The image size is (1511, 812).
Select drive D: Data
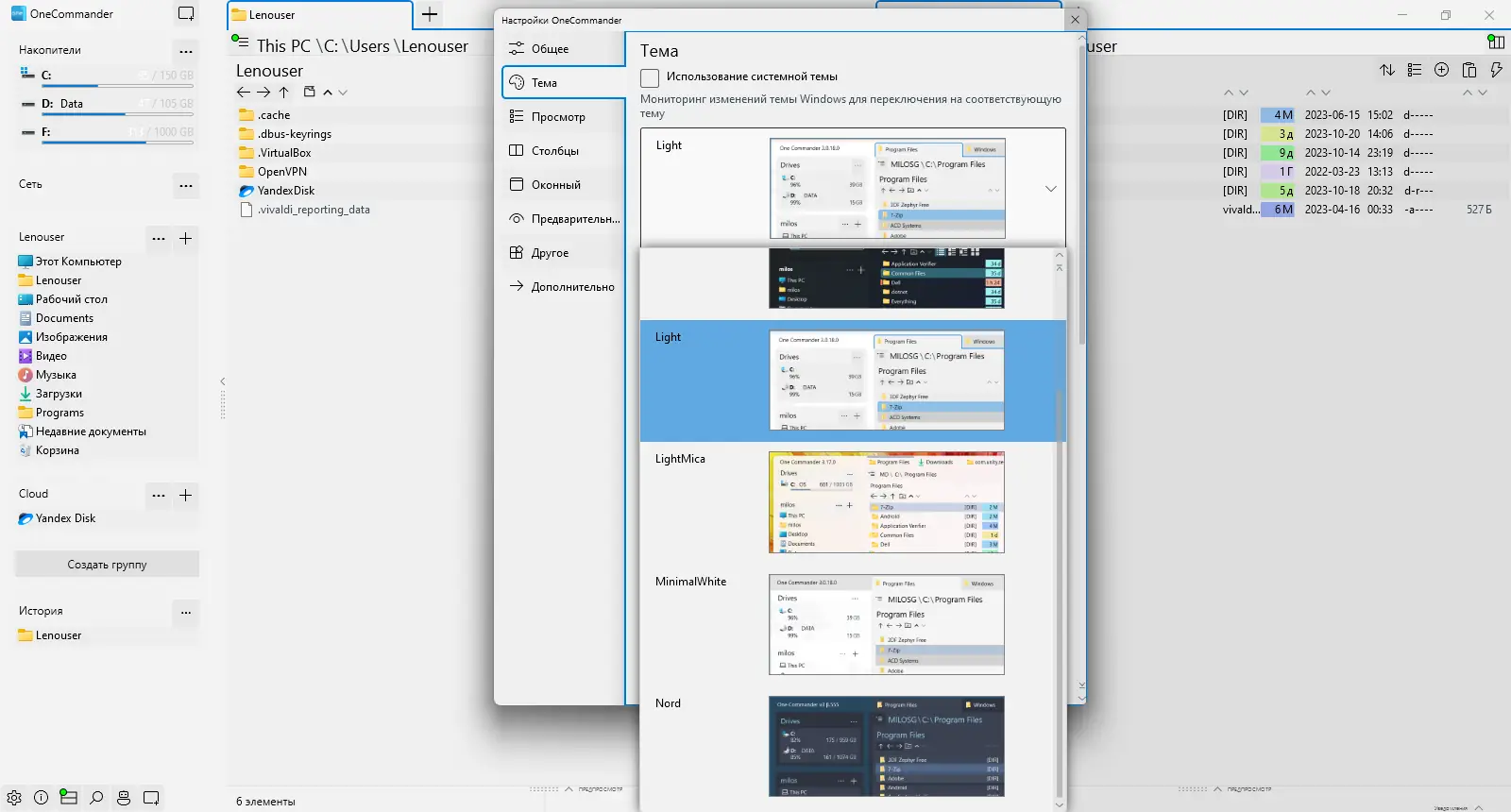coord(106,104)
